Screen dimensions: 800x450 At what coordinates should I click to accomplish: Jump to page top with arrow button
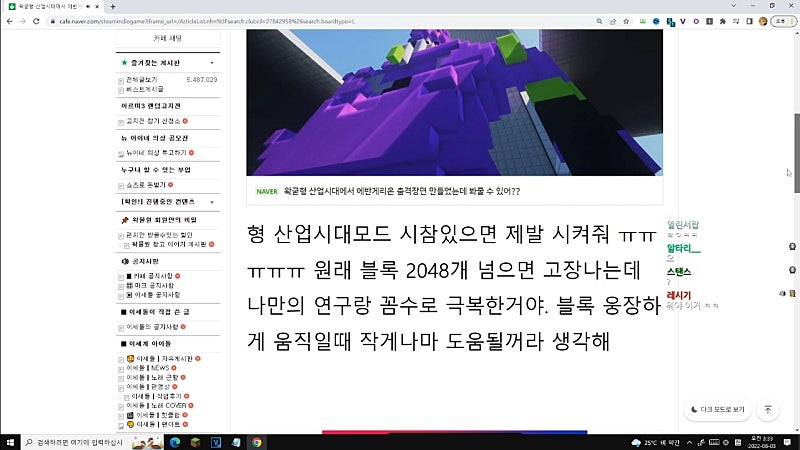click(x=768, y=410)
